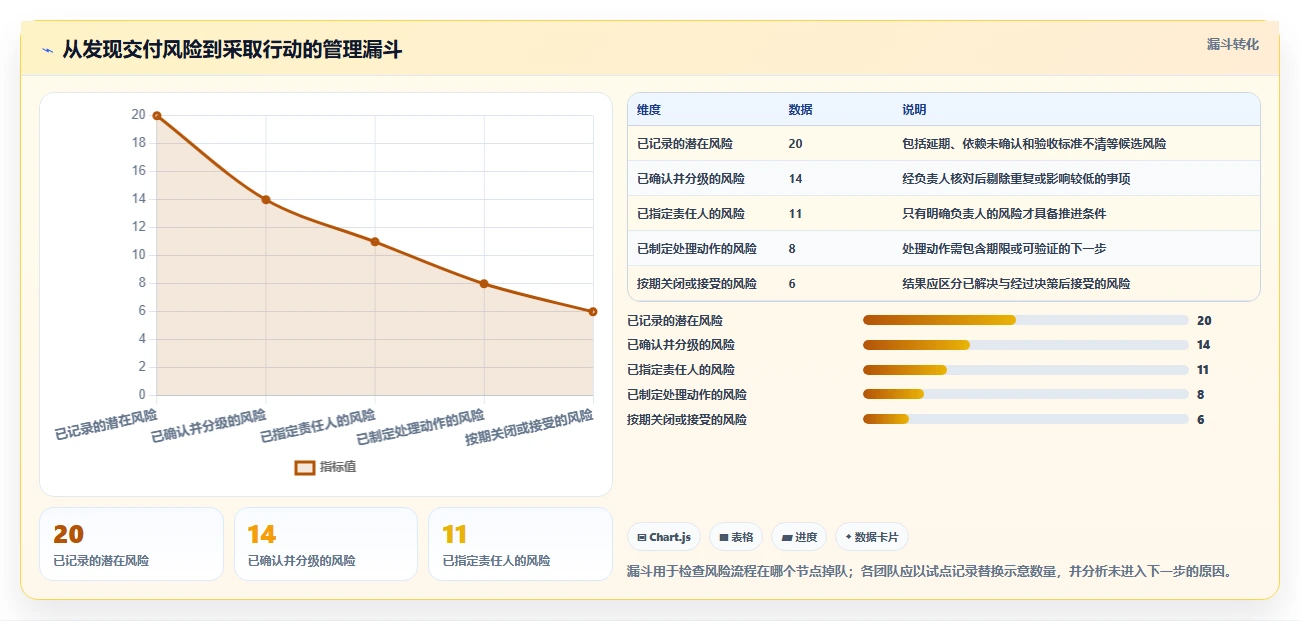This screenshot has height=621, width=1300.
Task: Click the 数据 column header
Action: pyautogui.click(x=800, y=110)
